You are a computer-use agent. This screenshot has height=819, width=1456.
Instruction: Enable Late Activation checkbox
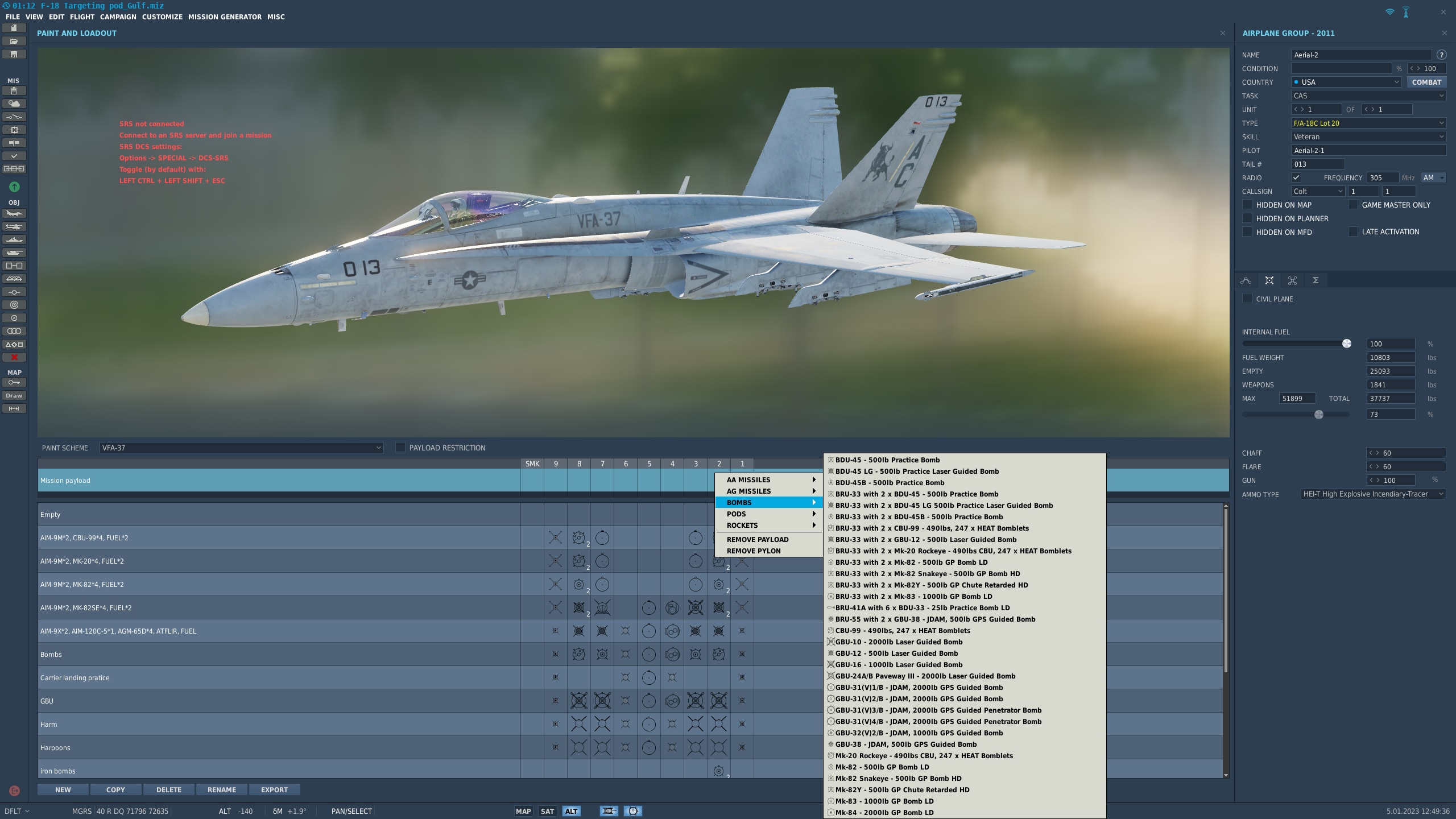[x=1353, y=231]
